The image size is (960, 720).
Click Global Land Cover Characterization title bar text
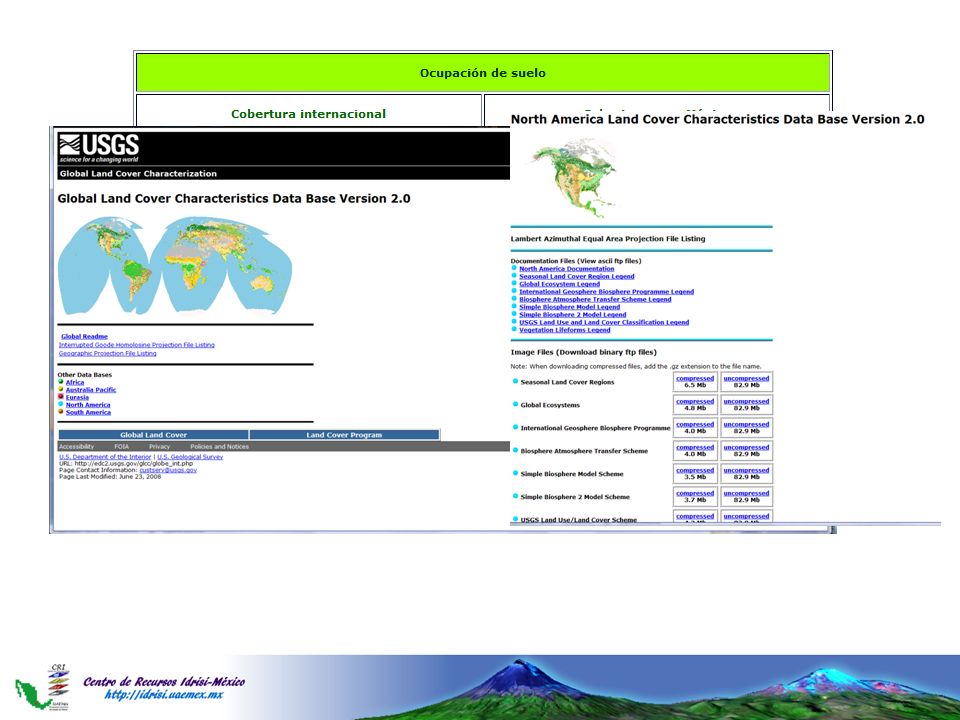(138, 174)
